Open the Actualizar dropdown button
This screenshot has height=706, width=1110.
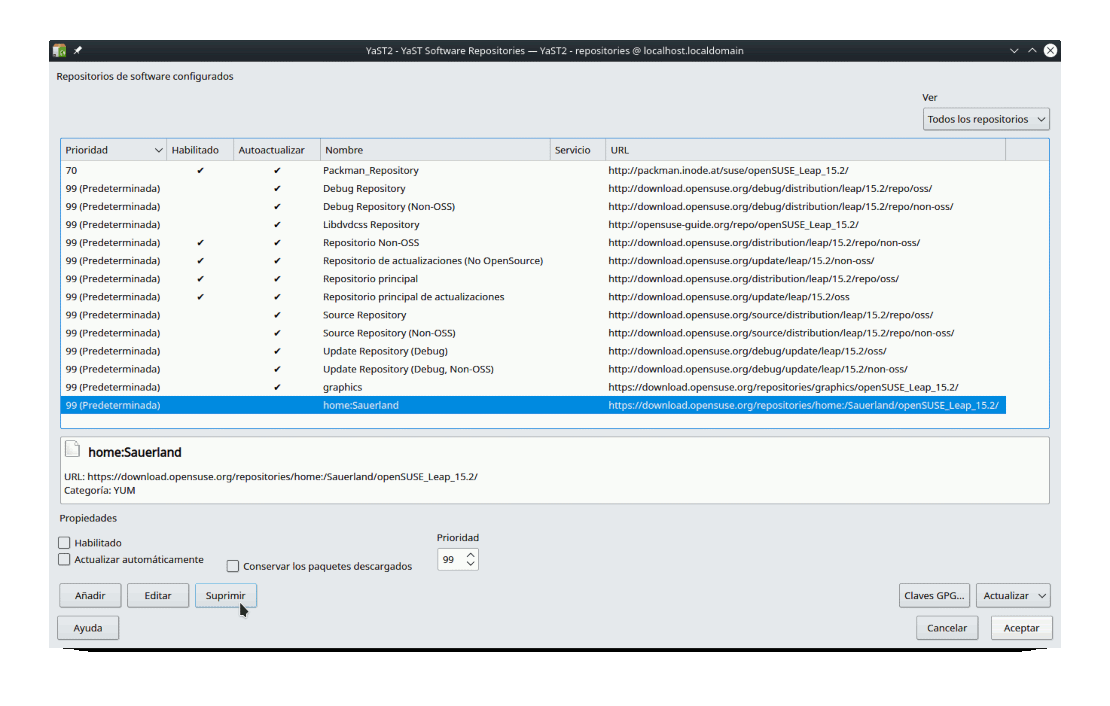click(x=1012, y=596)
